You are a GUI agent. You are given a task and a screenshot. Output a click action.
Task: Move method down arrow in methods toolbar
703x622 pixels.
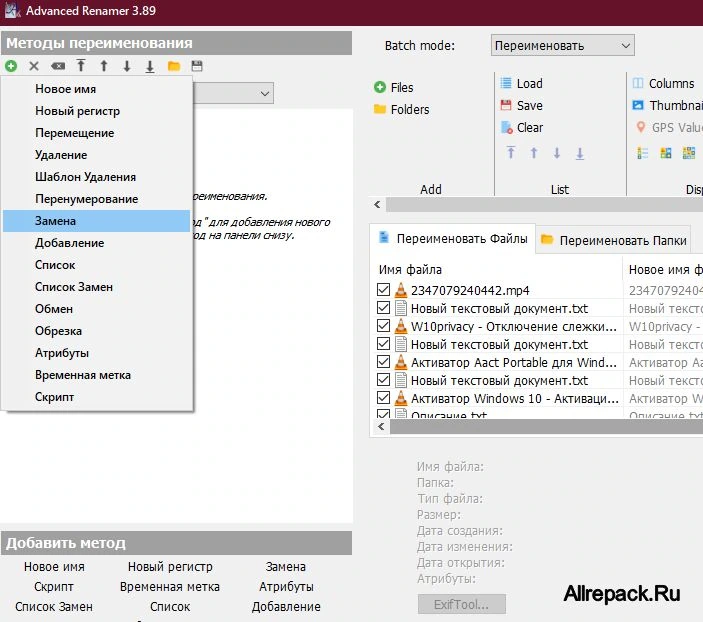coord(127,66)
